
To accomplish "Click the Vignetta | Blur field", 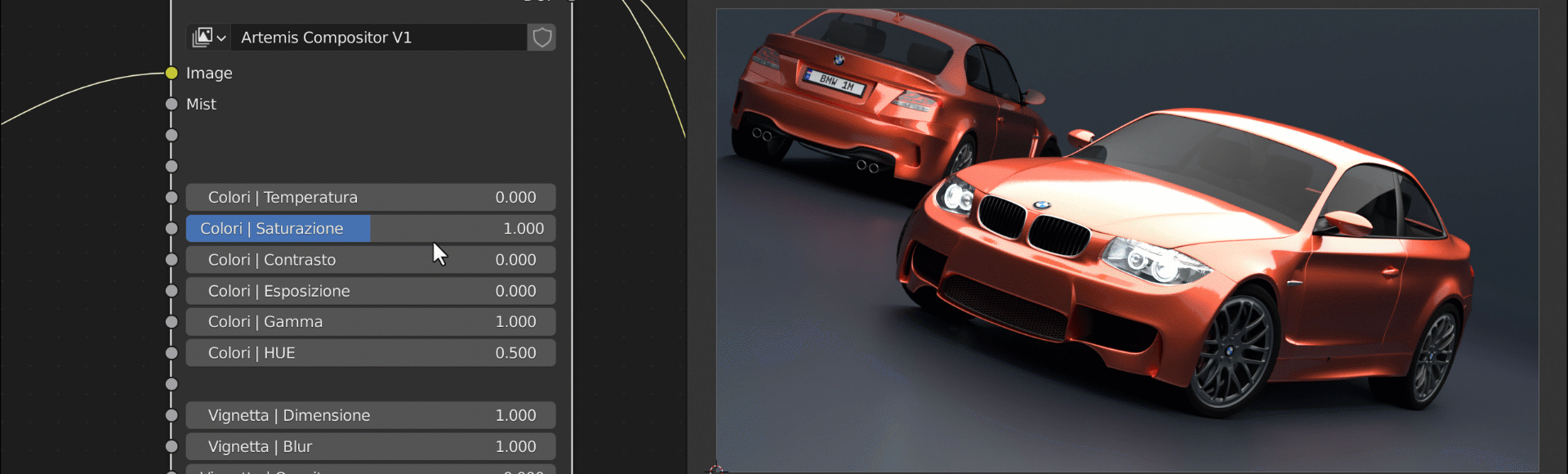I will coord(371,446).
